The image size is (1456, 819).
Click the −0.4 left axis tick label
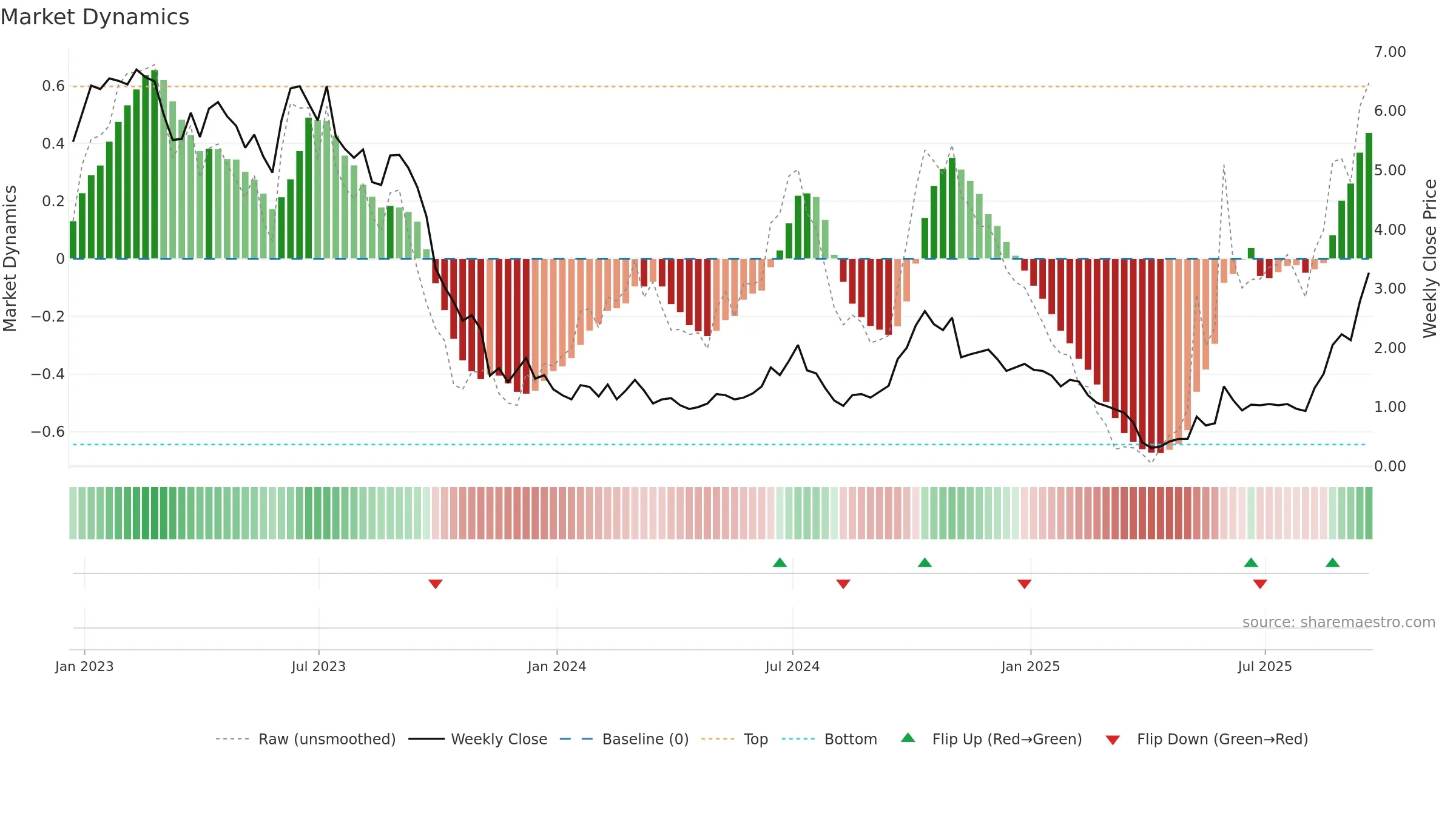point(48,374)
